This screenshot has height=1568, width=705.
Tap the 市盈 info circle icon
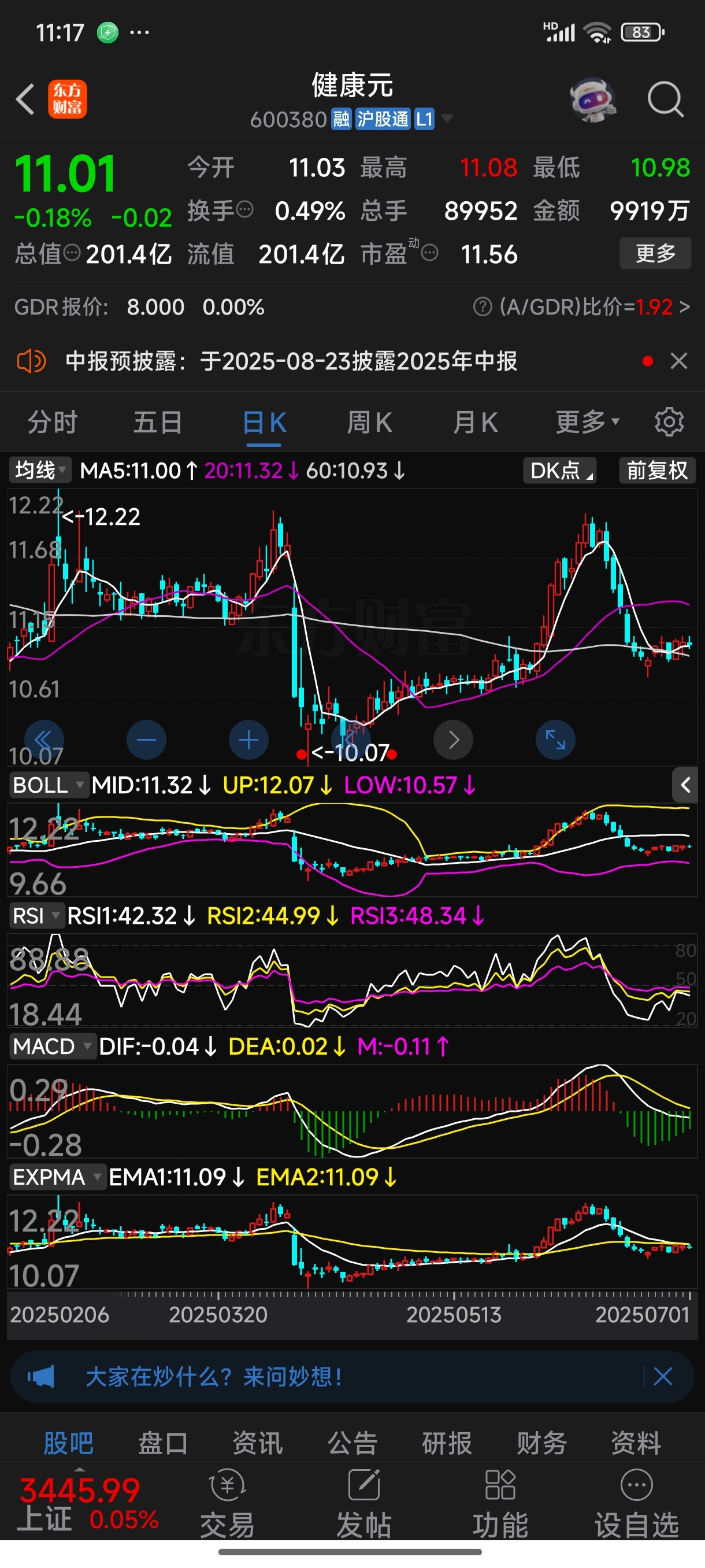click(x=429, y=253)
